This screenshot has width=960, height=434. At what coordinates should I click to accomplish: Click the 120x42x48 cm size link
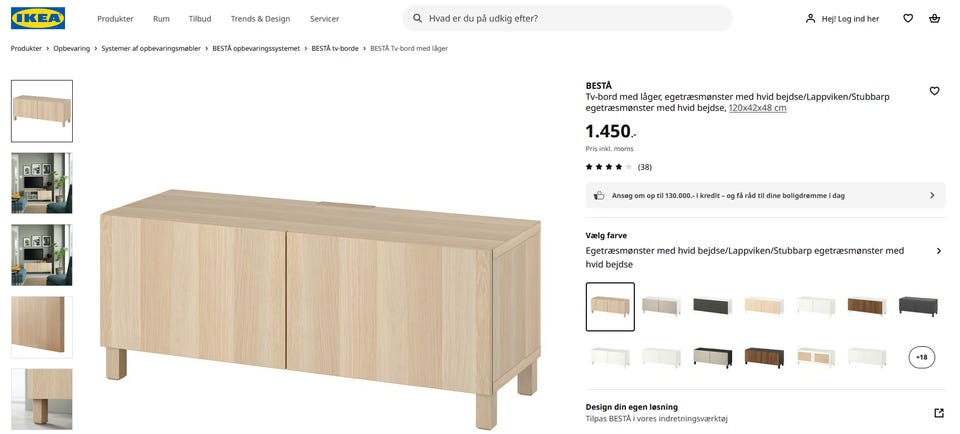pyautogui.click(x=757, y=108)
